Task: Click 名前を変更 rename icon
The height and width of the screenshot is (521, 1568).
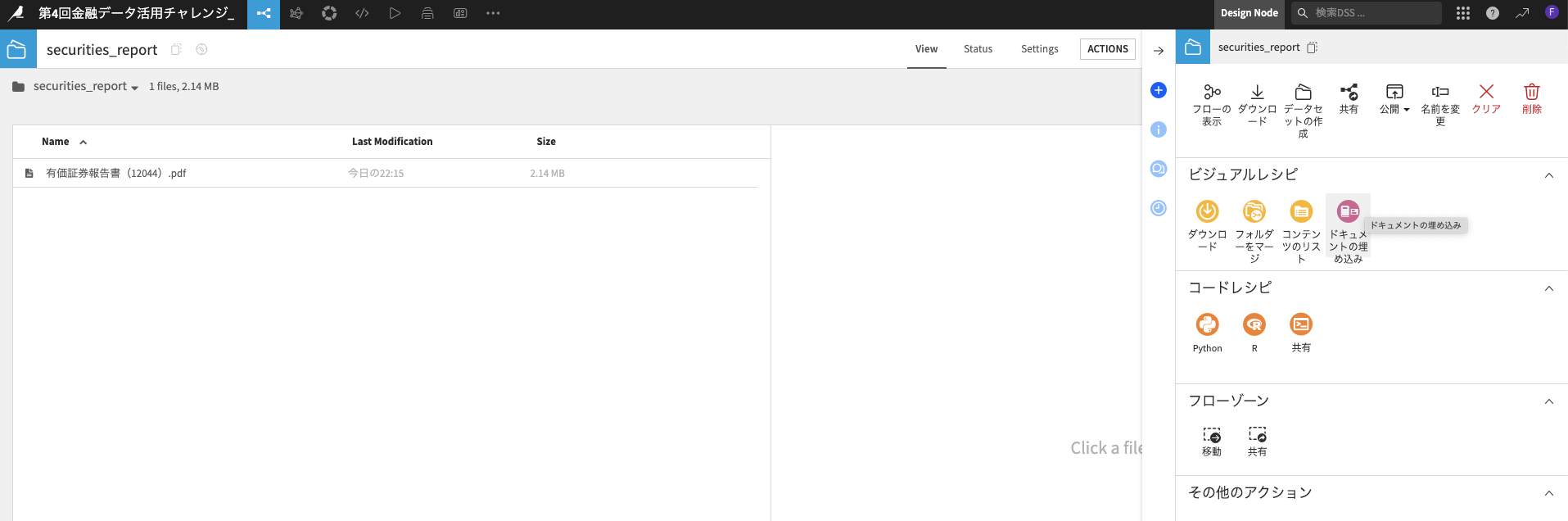Action: (1440, 92)
